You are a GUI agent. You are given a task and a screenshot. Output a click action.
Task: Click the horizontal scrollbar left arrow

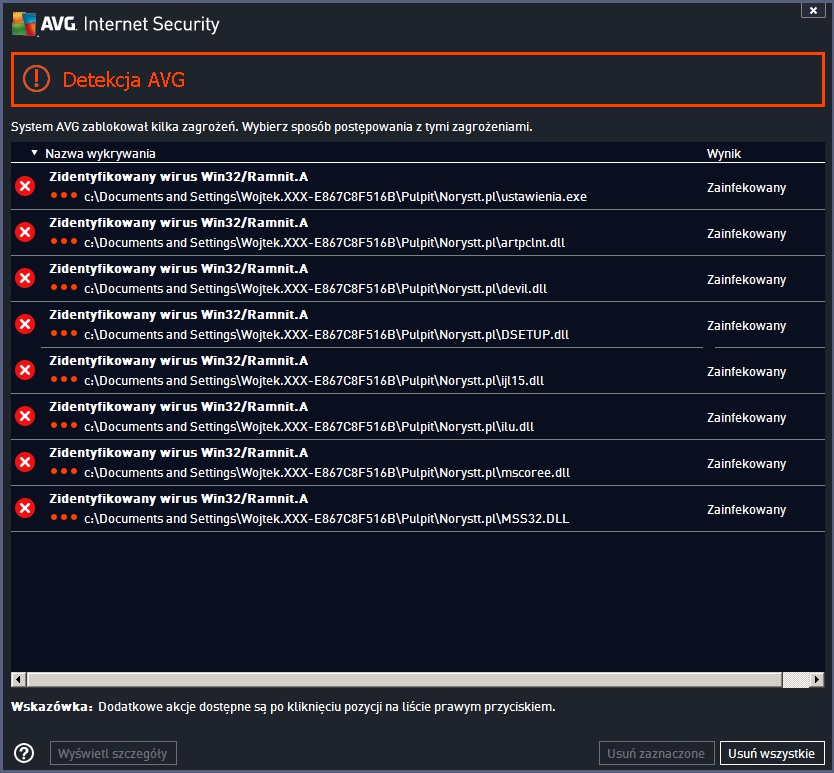[19, 679]
